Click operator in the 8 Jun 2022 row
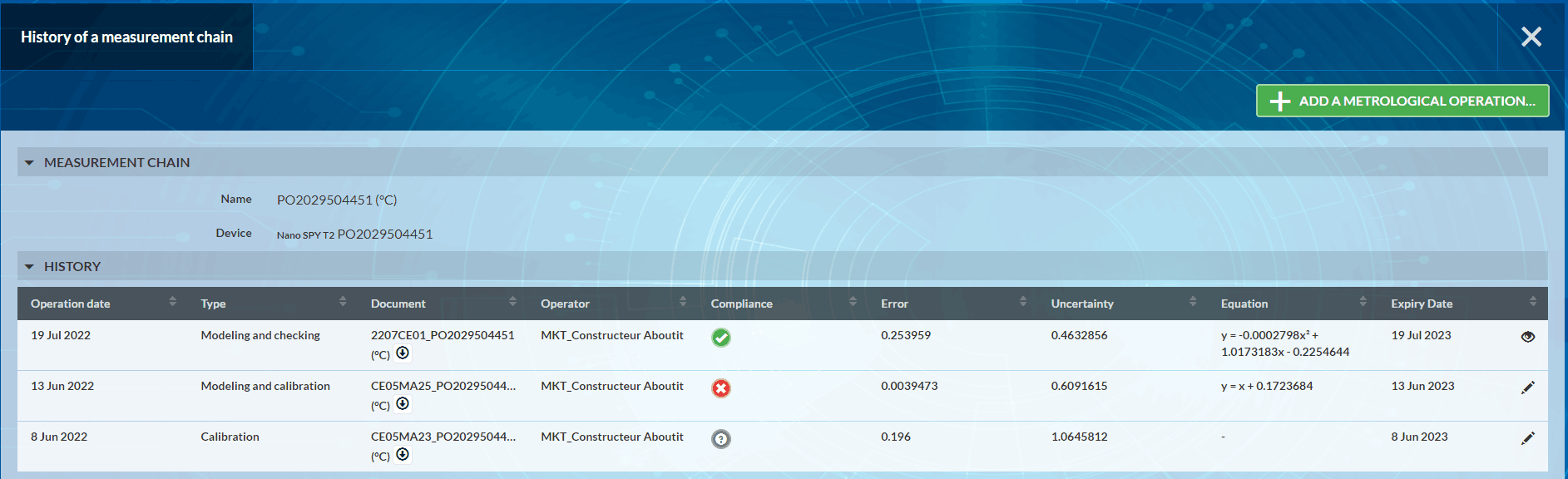Viewport: 1568px width, 479px height. [612, 437]
